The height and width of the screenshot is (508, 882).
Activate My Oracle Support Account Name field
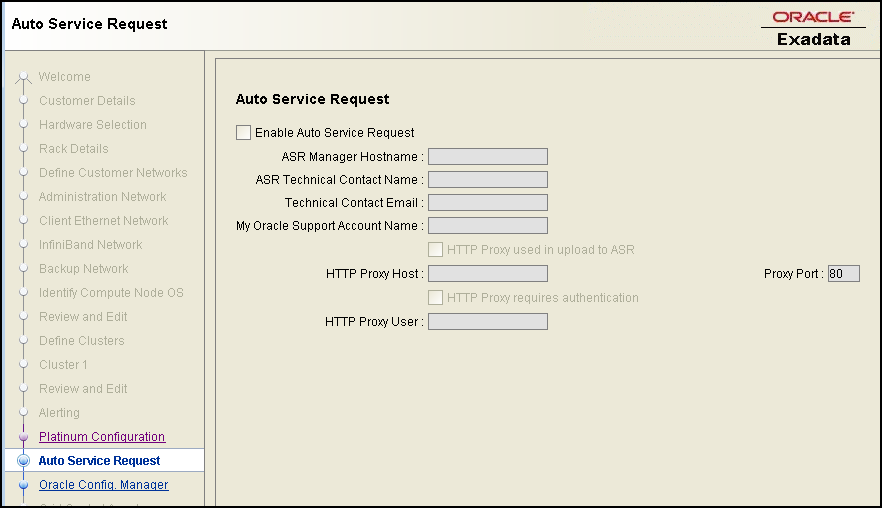click(x=488, y=226)
